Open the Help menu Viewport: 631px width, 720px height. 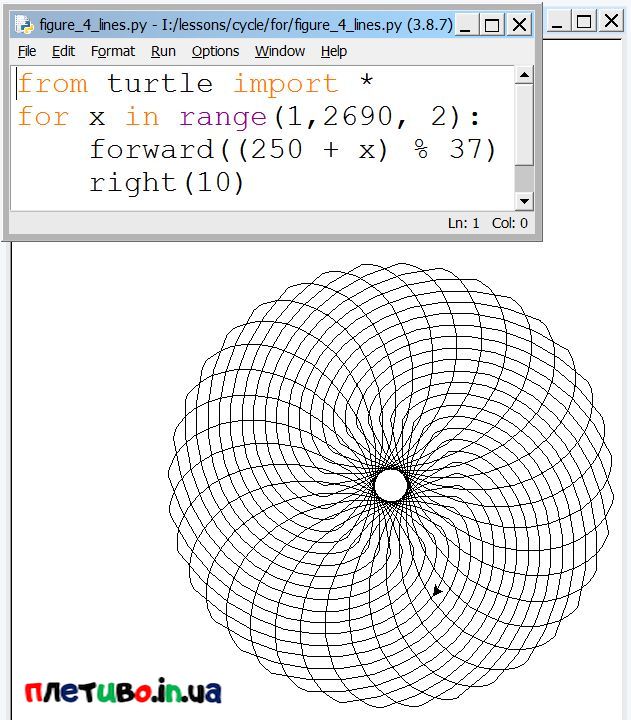click(x=333, y=51)
